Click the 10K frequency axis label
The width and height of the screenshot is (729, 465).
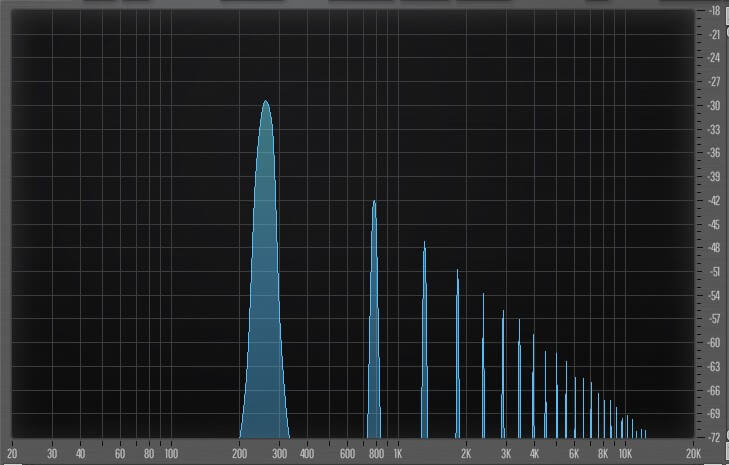pos(624,453)
